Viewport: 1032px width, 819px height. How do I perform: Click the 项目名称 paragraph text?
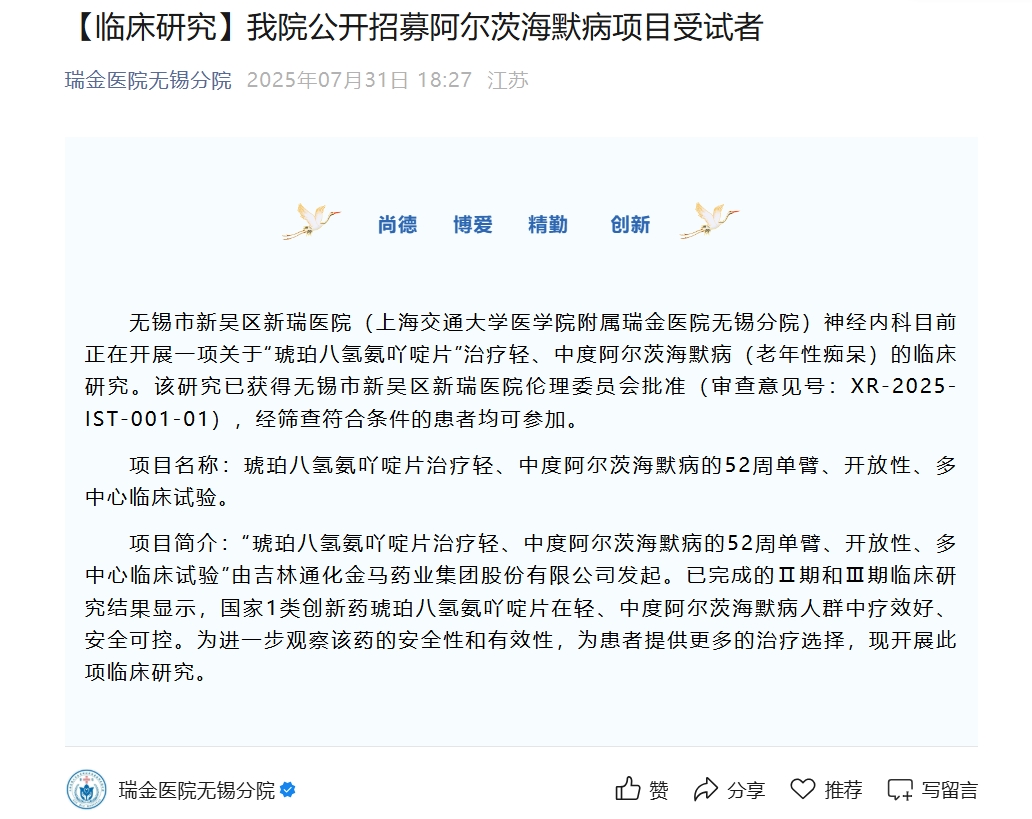520,481
